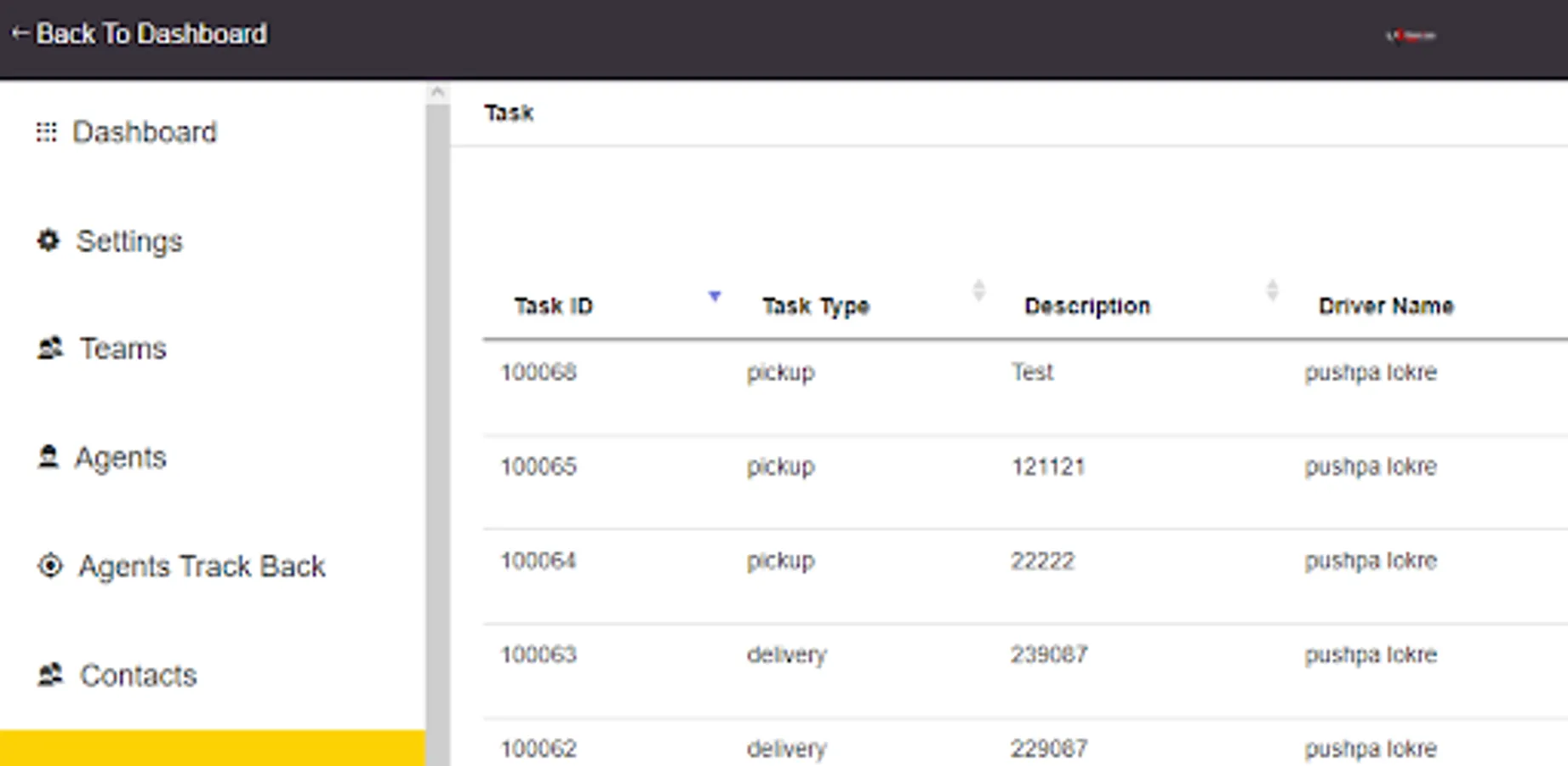
Task: Click the back arrow icon in header
Action: coord(20,33)
